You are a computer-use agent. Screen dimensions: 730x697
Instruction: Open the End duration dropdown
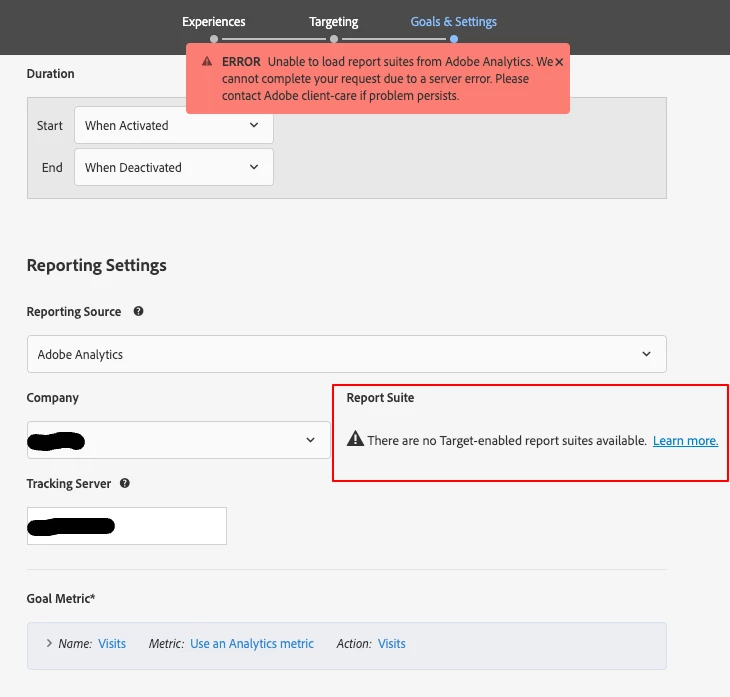(174, 167)
